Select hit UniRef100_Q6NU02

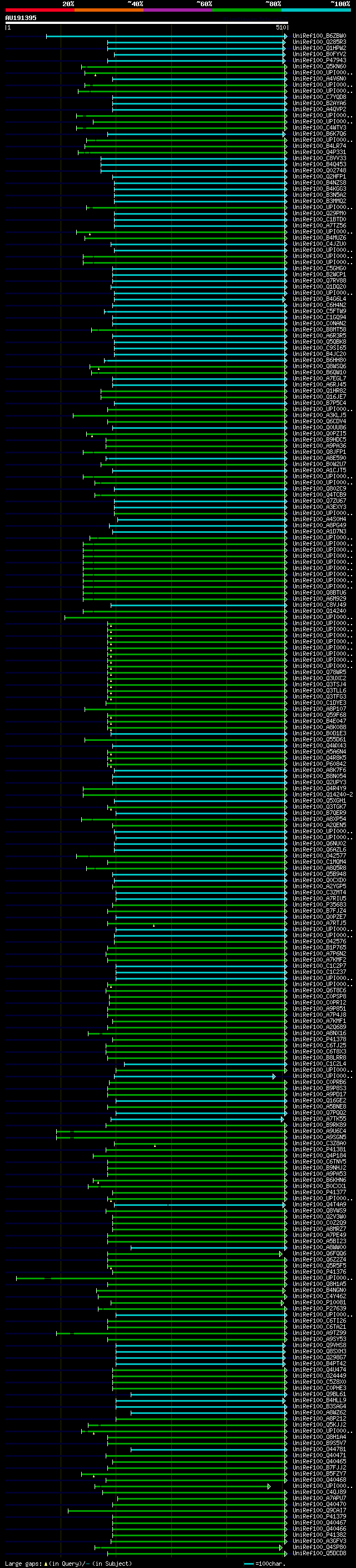pyautogui.click(x=319, y=844)
